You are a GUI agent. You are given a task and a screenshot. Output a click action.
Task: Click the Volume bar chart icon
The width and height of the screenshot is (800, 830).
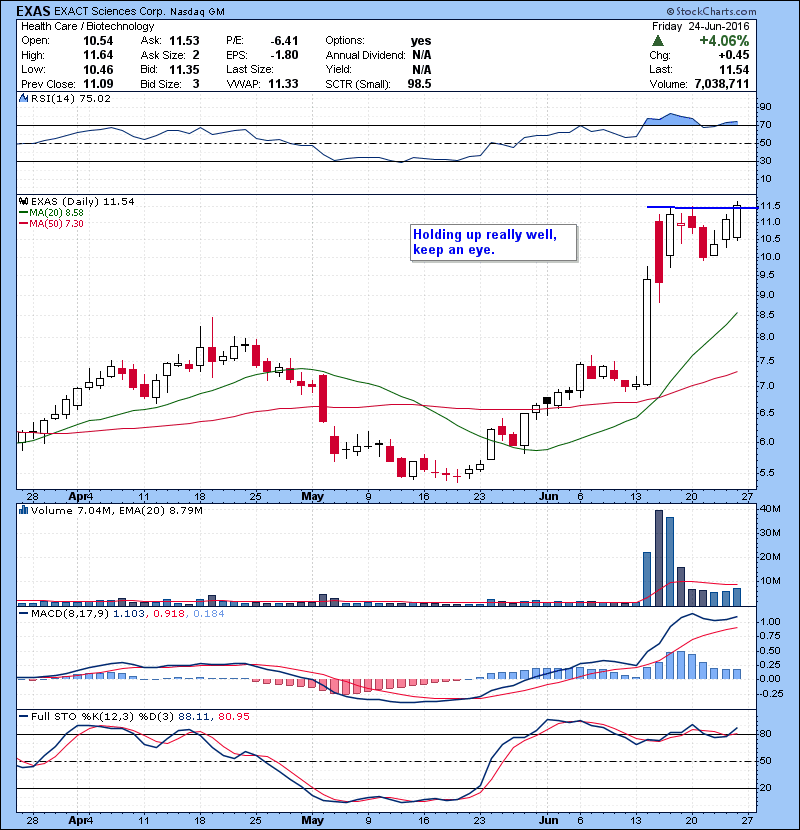tap(23, 510)
